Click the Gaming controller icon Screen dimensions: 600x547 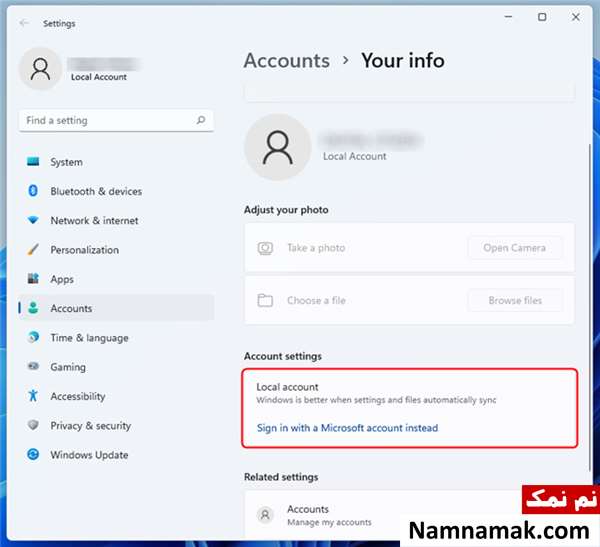point(33,366)
